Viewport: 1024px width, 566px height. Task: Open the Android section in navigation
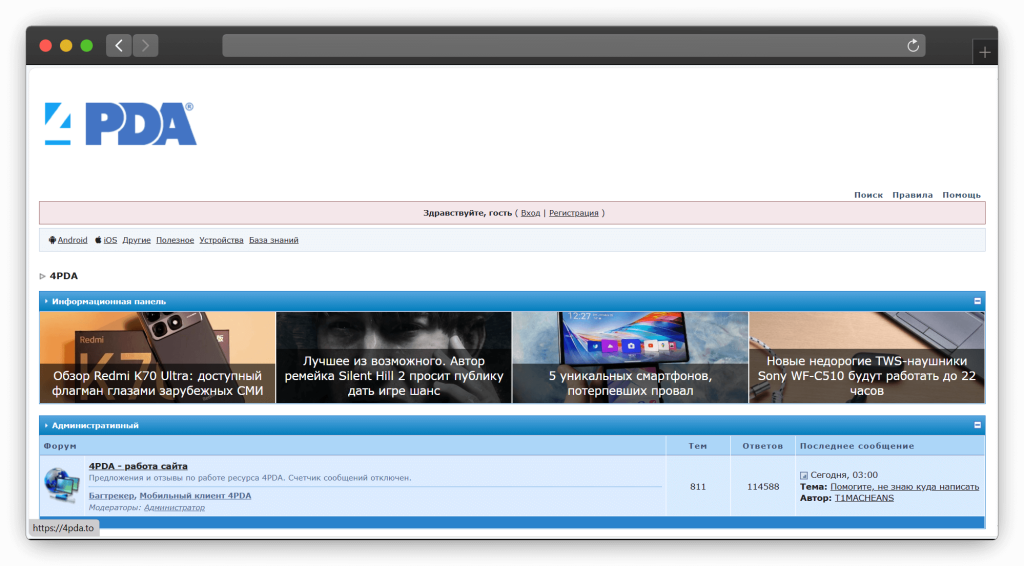68,240
